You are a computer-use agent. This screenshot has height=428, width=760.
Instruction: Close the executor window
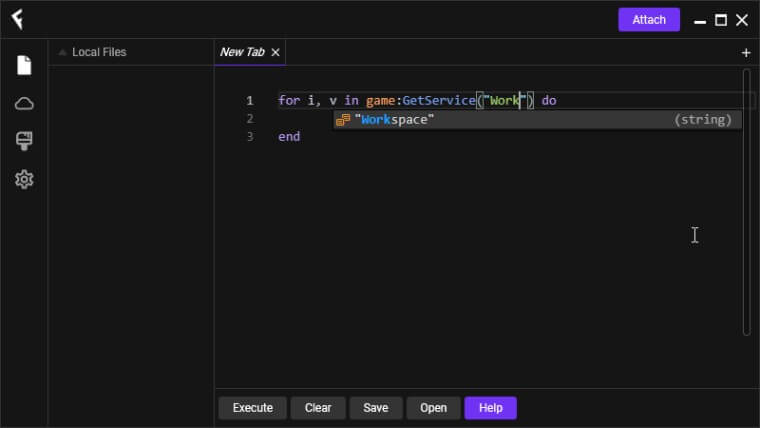[x=742, y=20]
